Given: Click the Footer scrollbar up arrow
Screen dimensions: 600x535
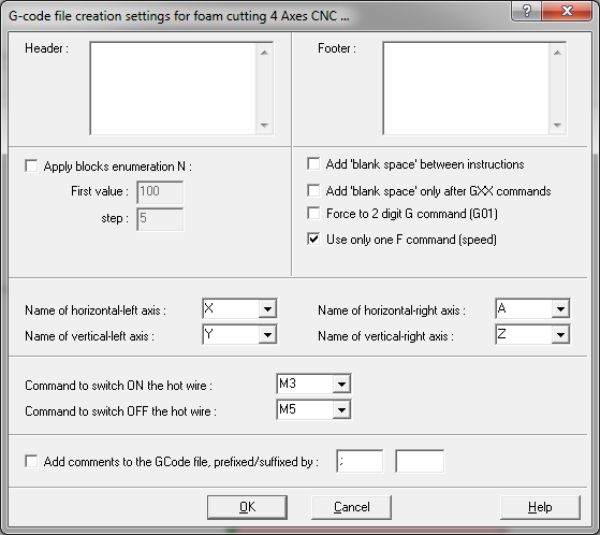Looking at the screenshot, I should pyautogui.click(x=557, y=53).
